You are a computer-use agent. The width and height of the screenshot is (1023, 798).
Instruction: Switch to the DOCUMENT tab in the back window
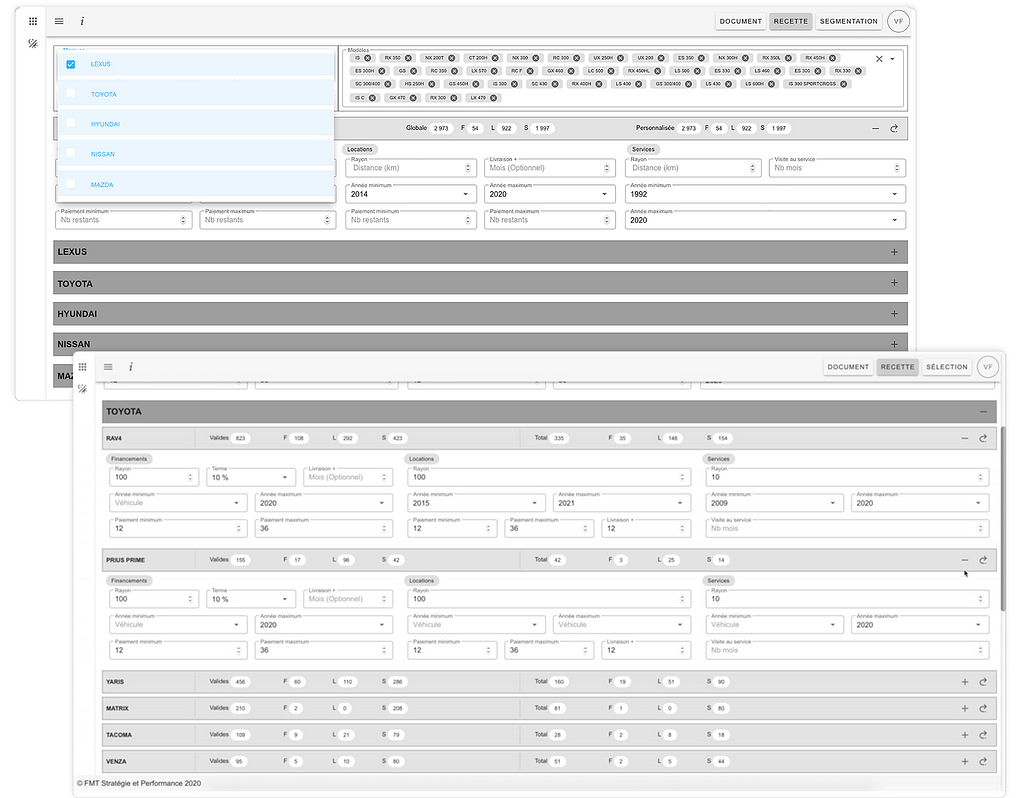[x=741, y=22]
